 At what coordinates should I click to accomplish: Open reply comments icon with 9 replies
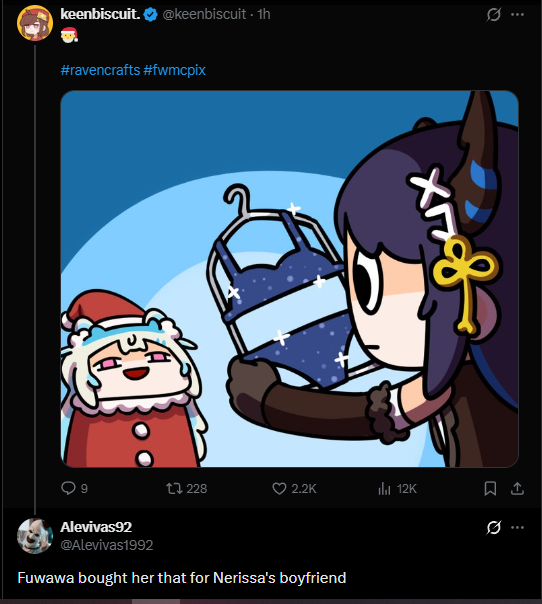(69, 488)
